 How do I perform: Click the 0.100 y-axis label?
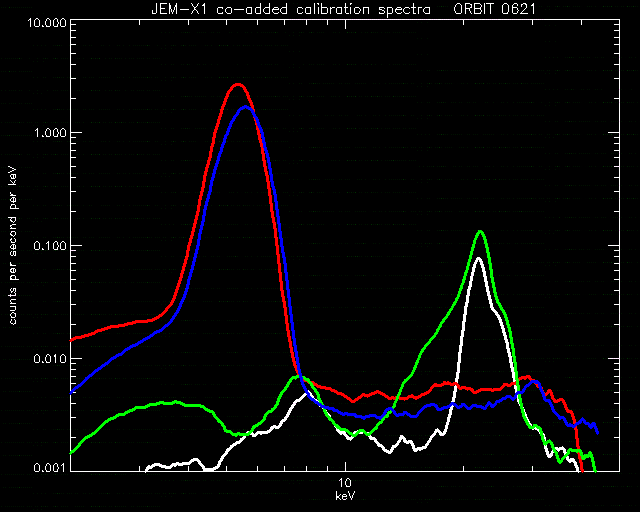[x=49, y=246]
